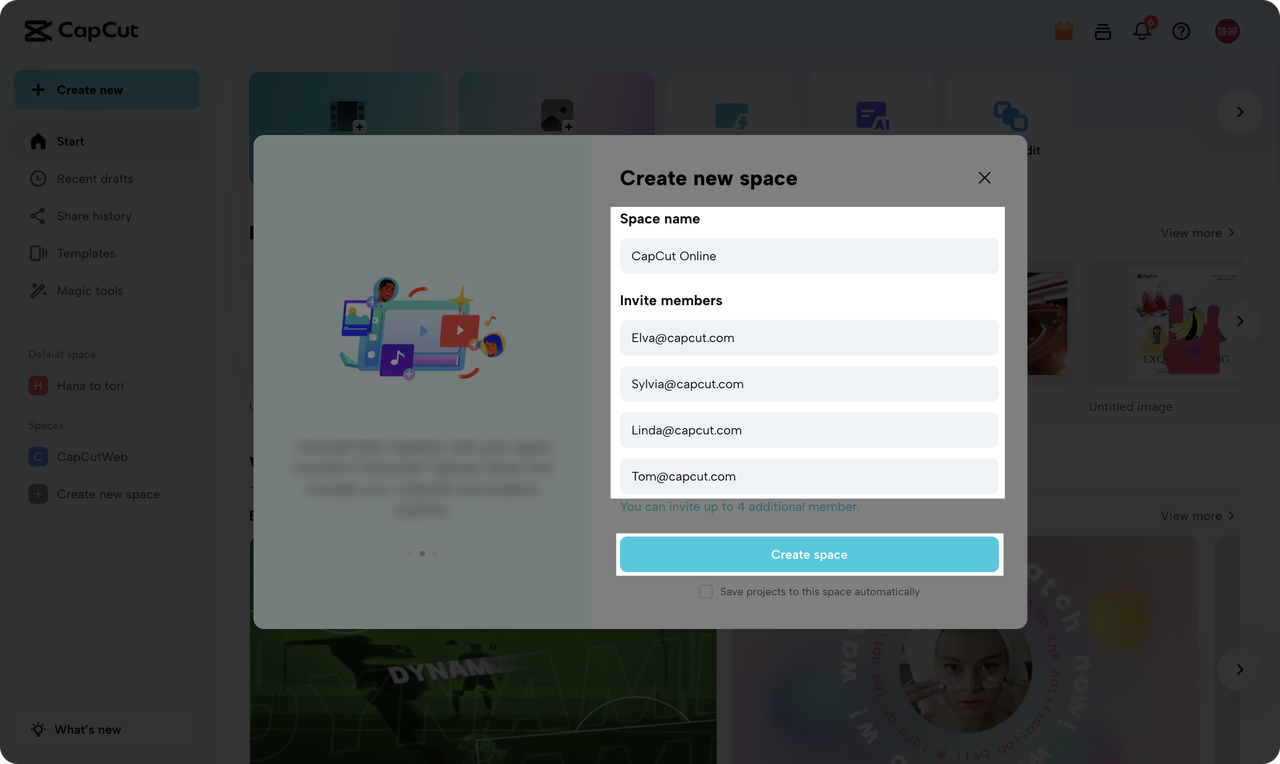Viewport: 1280px width, 764px height.
Task: Open Magic tools in the sidebar
Action: pyautogui.click(x=107, y=291)
